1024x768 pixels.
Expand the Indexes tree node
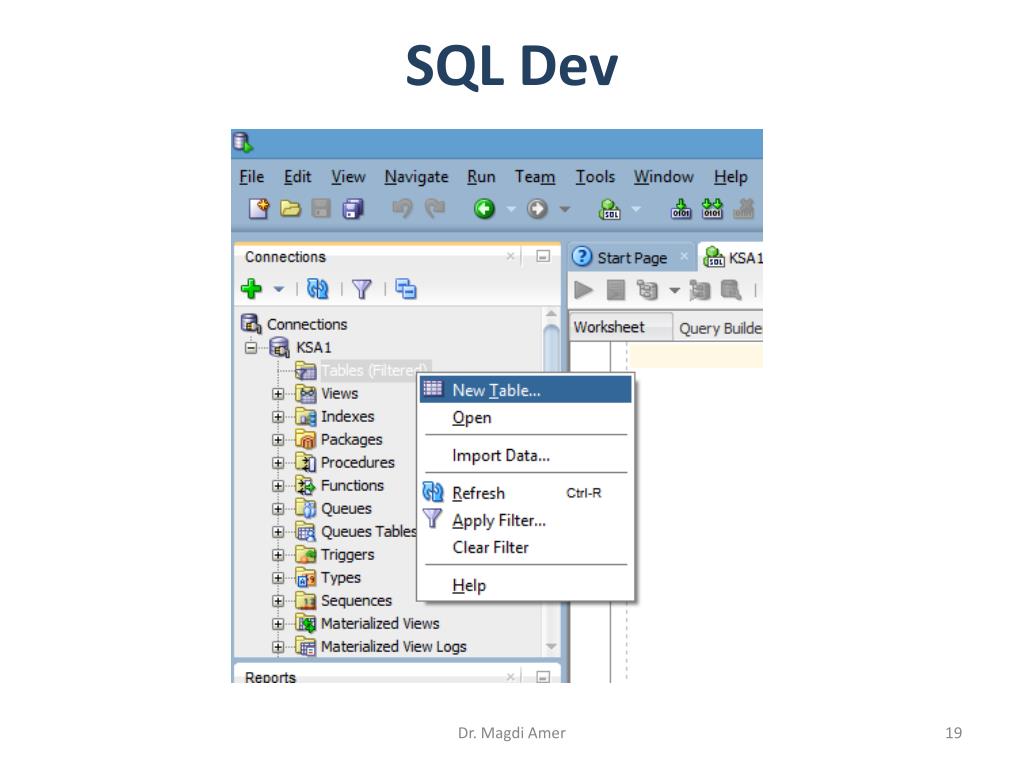click(x=278, y=417)
